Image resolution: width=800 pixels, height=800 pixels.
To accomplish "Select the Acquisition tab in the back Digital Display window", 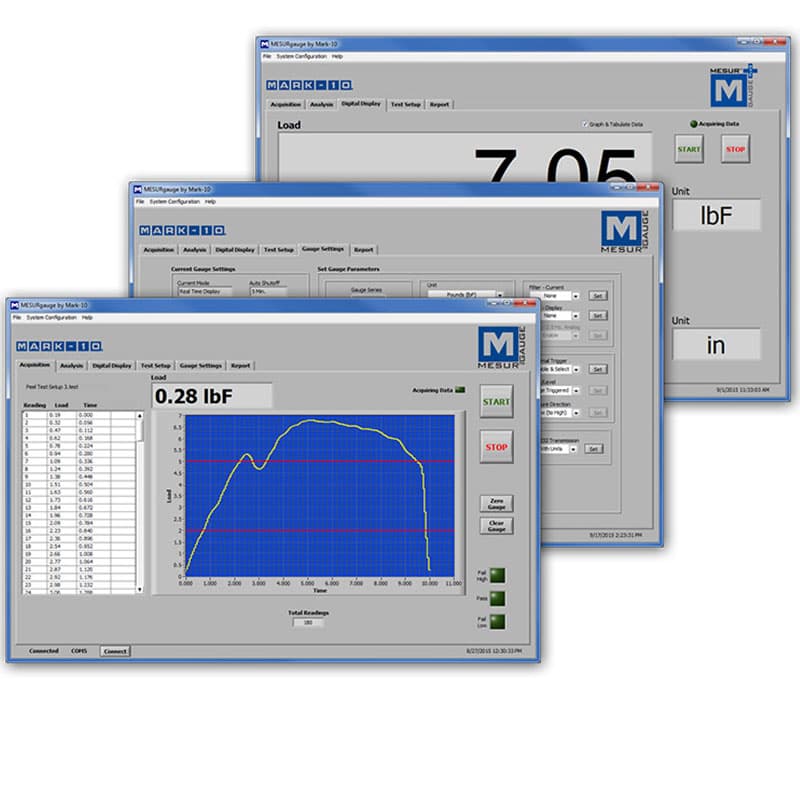I will [286, 105].
